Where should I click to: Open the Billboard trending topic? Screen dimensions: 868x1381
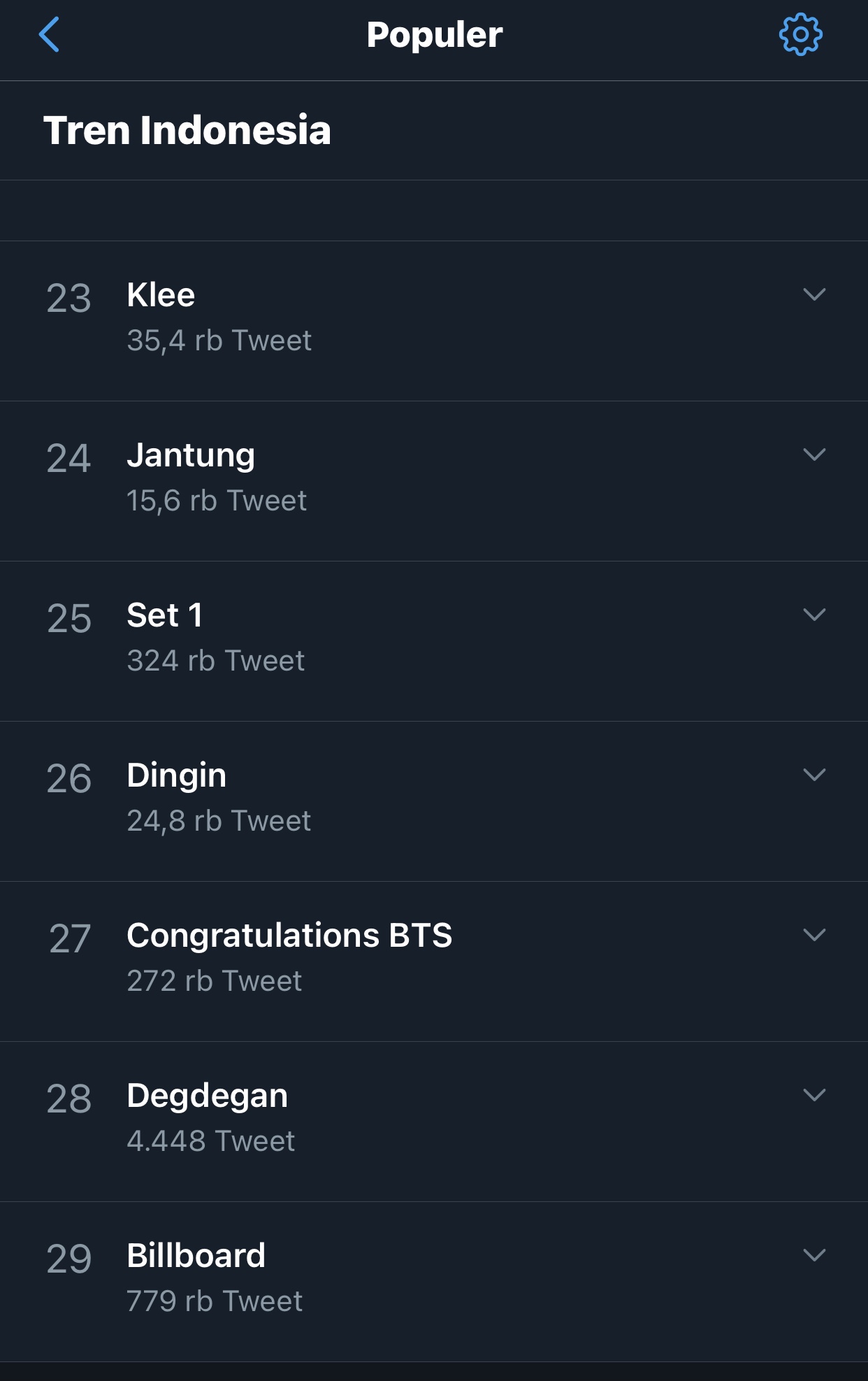434,1282
